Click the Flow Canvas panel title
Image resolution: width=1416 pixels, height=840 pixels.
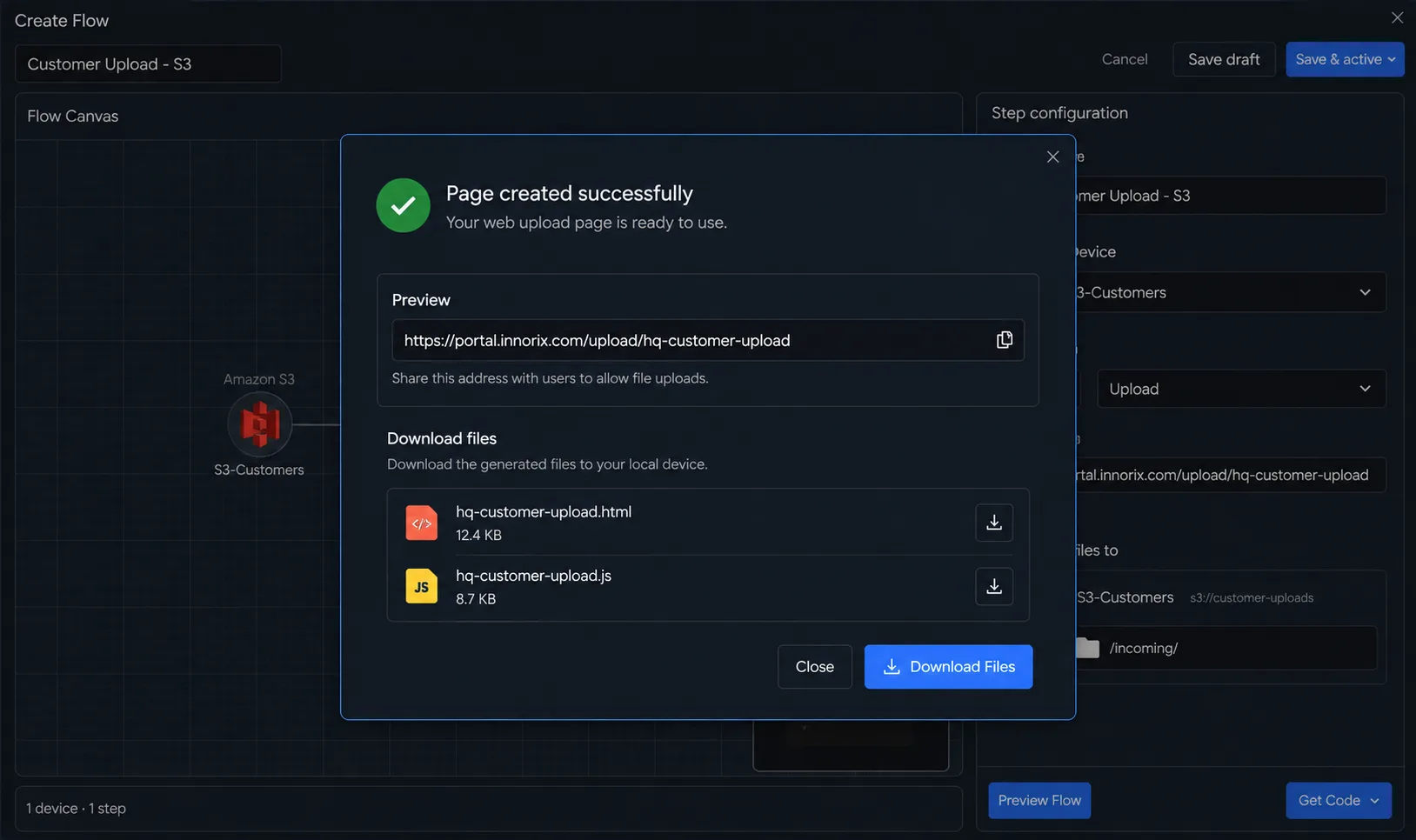[73, 117]
